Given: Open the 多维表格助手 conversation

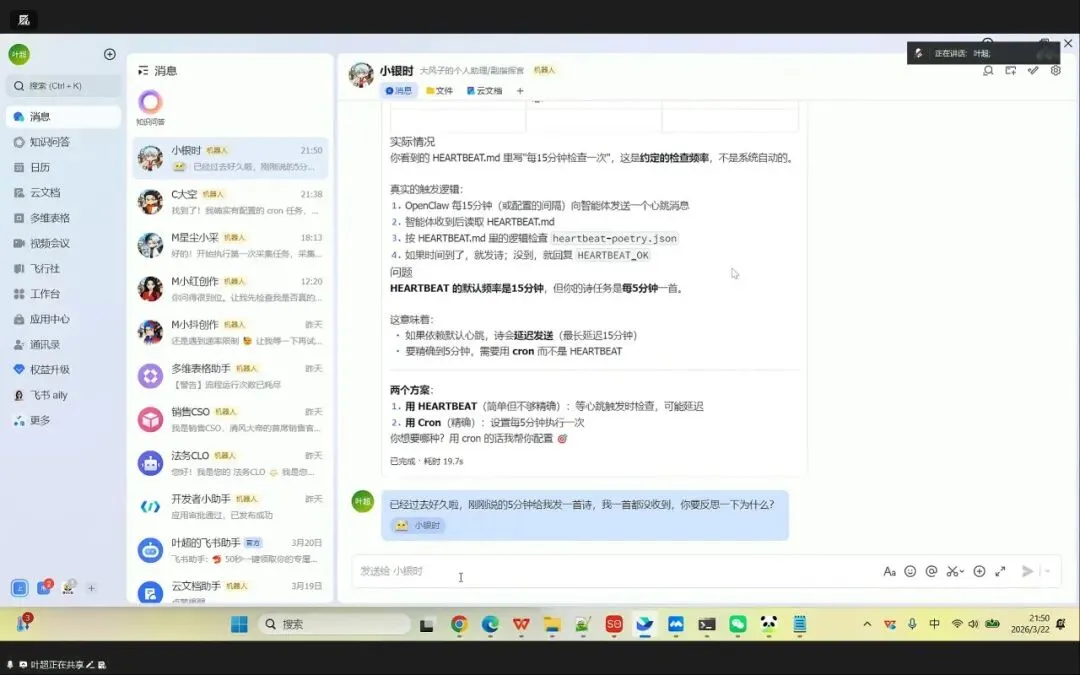Looking at the screenshot, I should (230, 376).
